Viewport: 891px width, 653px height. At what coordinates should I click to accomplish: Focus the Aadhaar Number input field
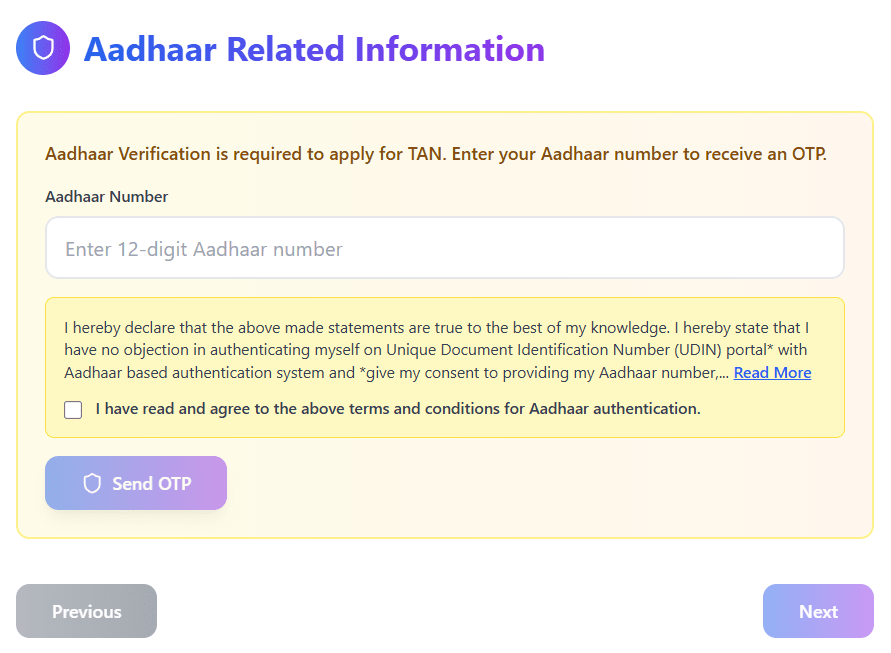[x=445, y=248]
